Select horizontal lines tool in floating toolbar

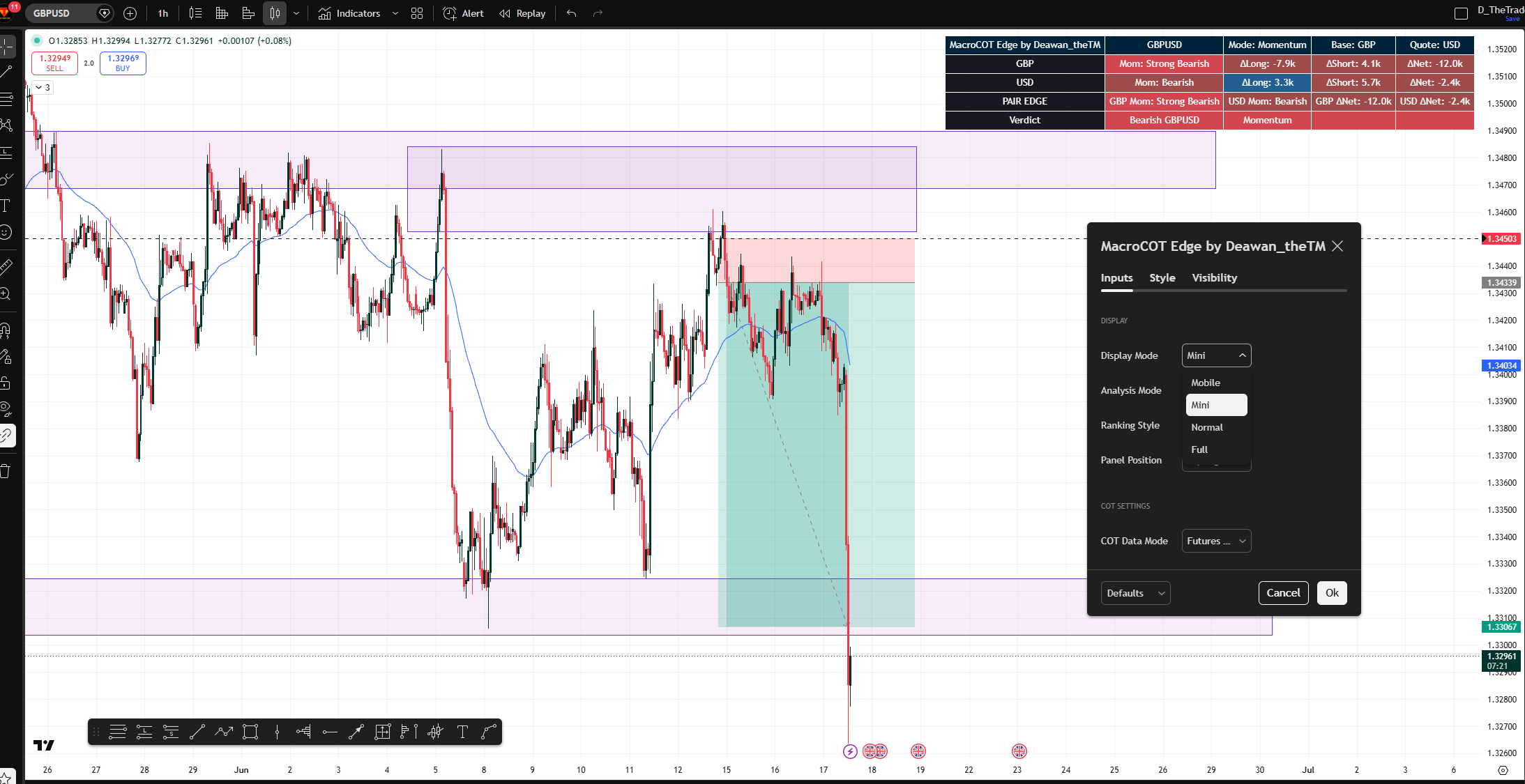118,732
